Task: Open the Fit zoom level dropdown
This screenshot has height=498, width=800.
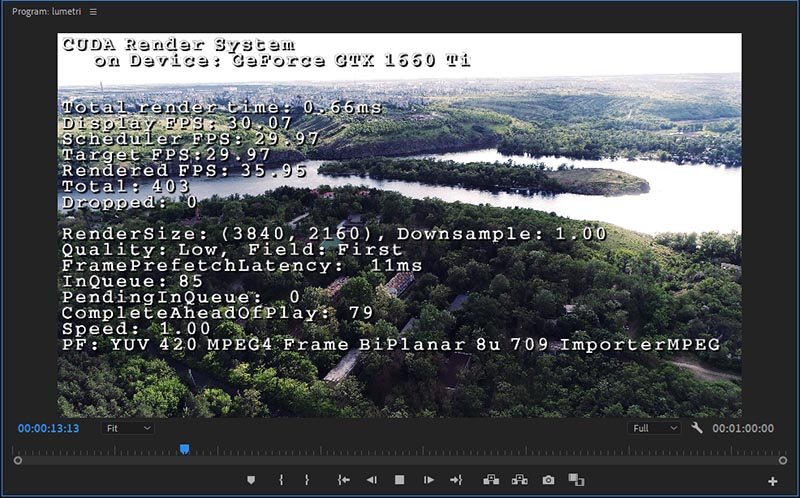Action: point(128,428)
